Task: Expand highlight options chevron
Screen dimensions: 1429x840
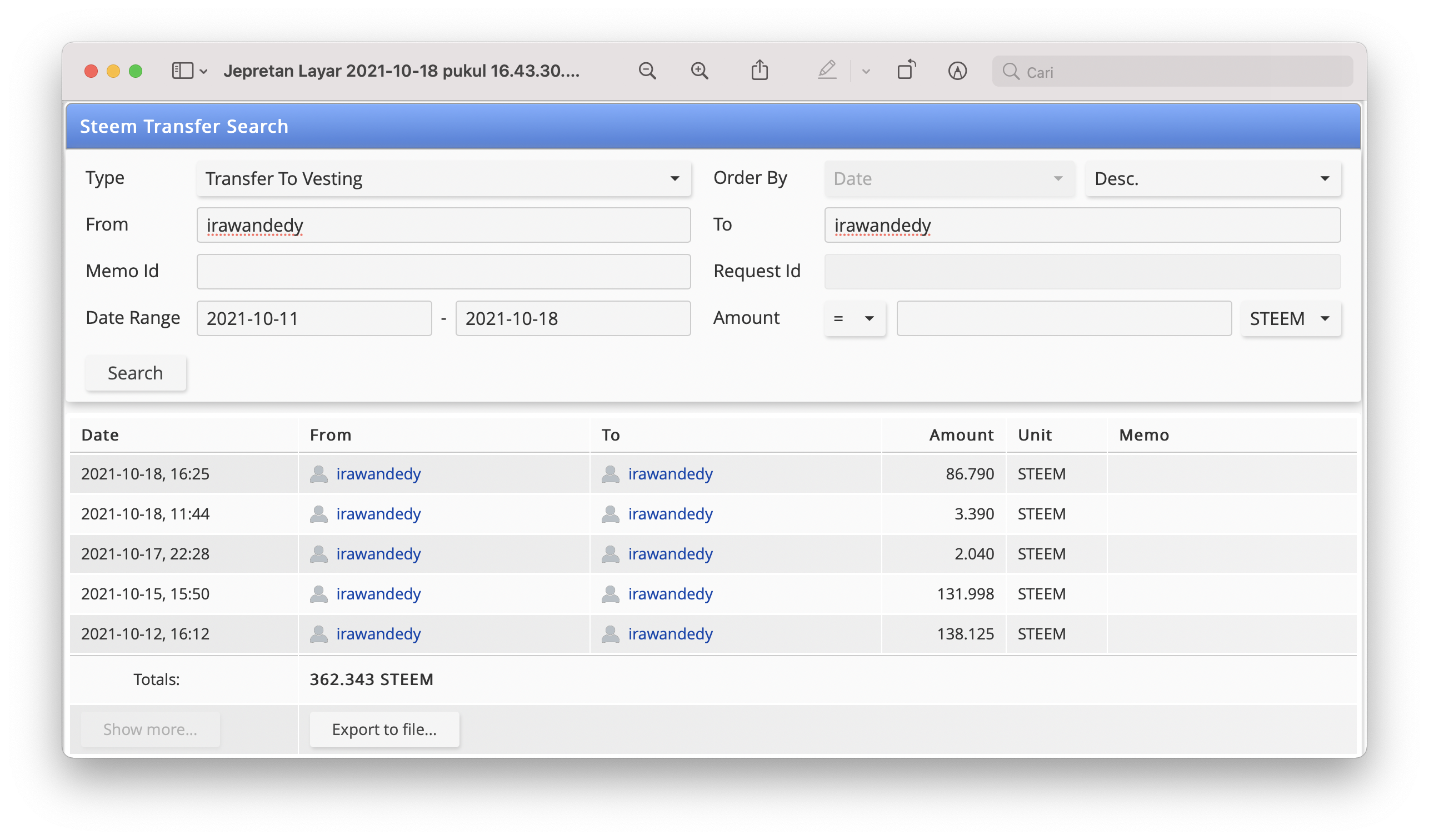Action: [x=866, y=72]
